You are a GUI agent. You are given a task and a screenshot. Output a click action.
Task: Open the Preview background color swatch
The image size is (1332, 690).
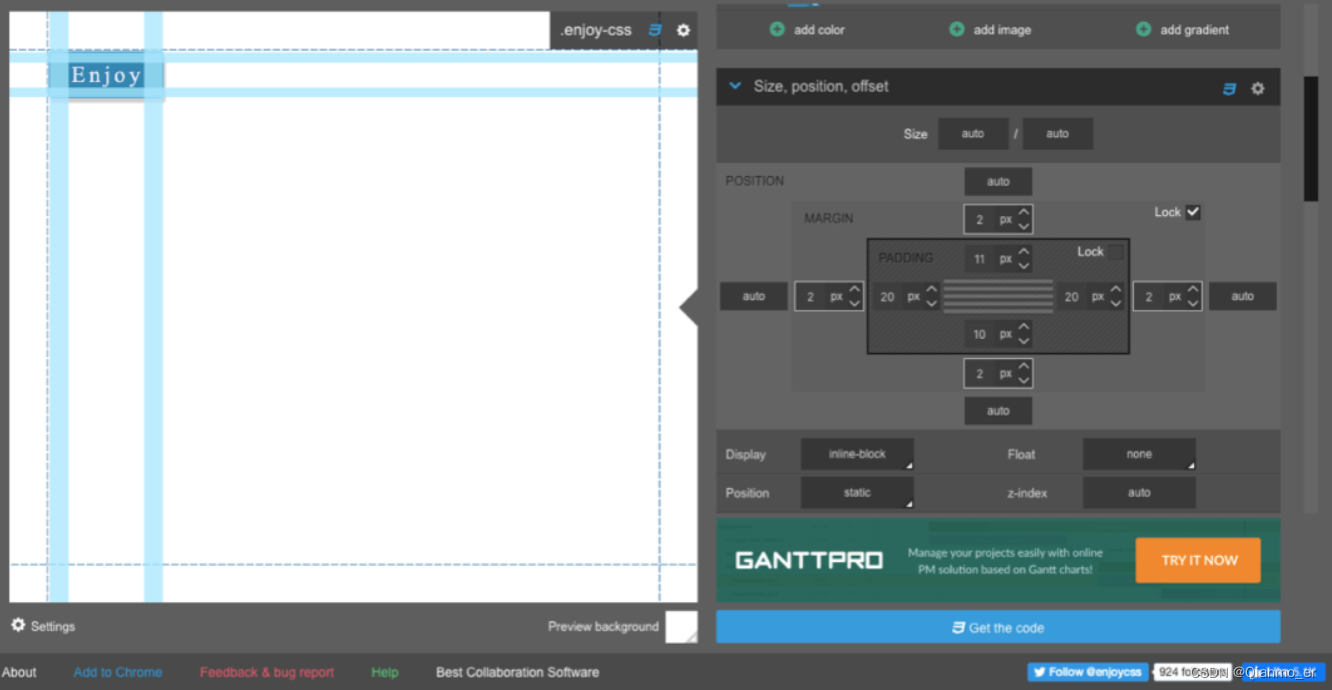tap(682, 627)
